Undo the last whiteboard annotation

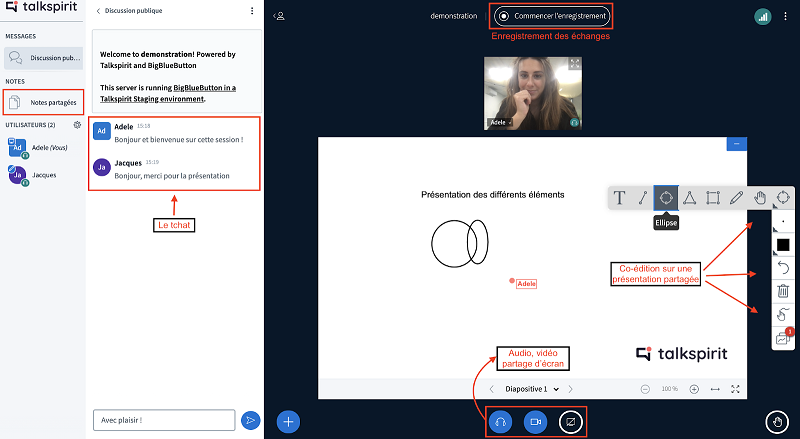(783, 267)
